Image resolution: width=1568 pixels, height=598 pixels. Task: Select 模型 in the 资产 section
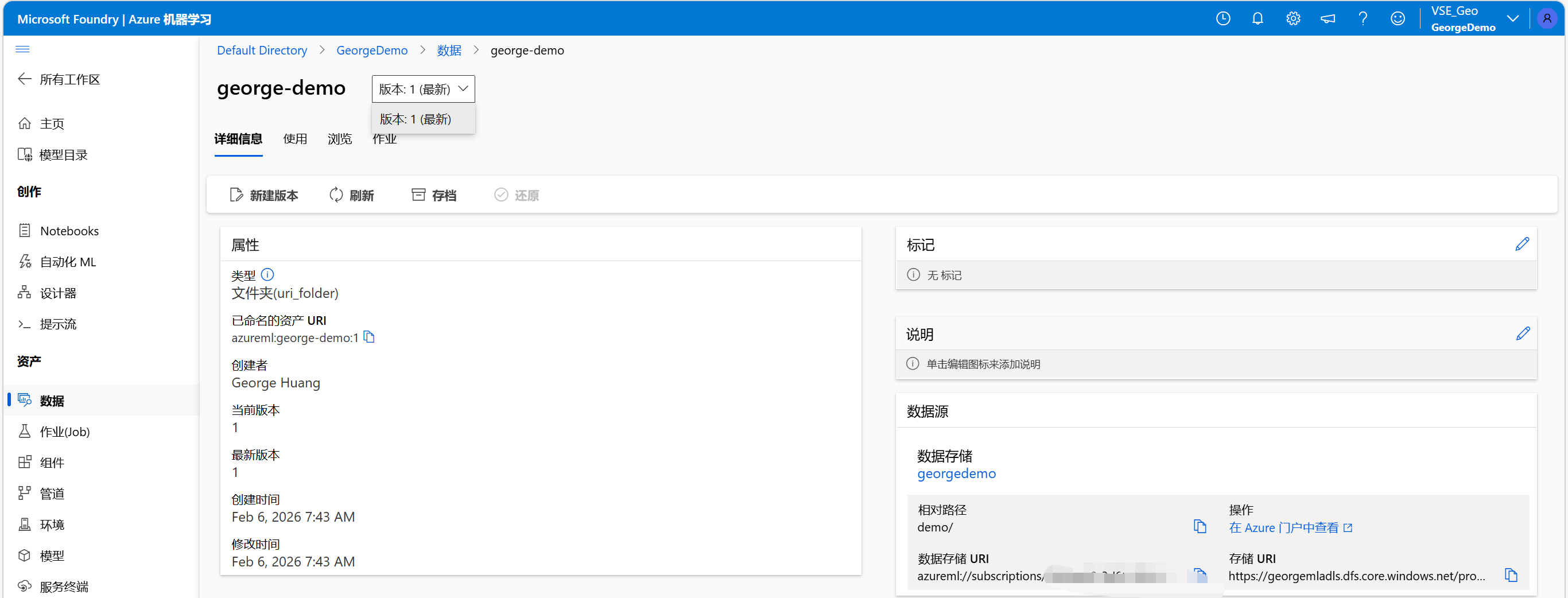[x=52, y=555]
